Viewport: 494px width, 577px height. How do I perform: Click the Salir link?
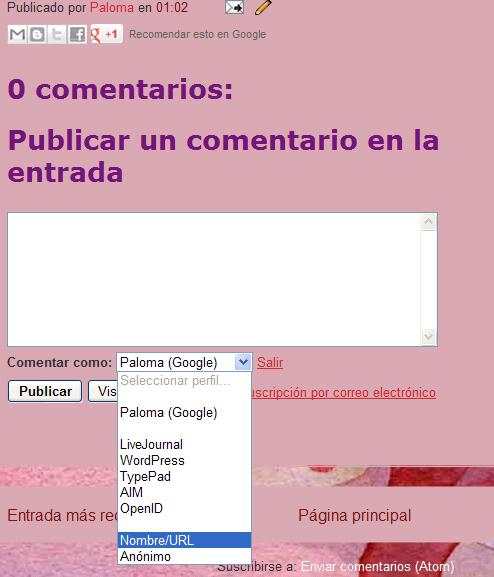[270, 362]
